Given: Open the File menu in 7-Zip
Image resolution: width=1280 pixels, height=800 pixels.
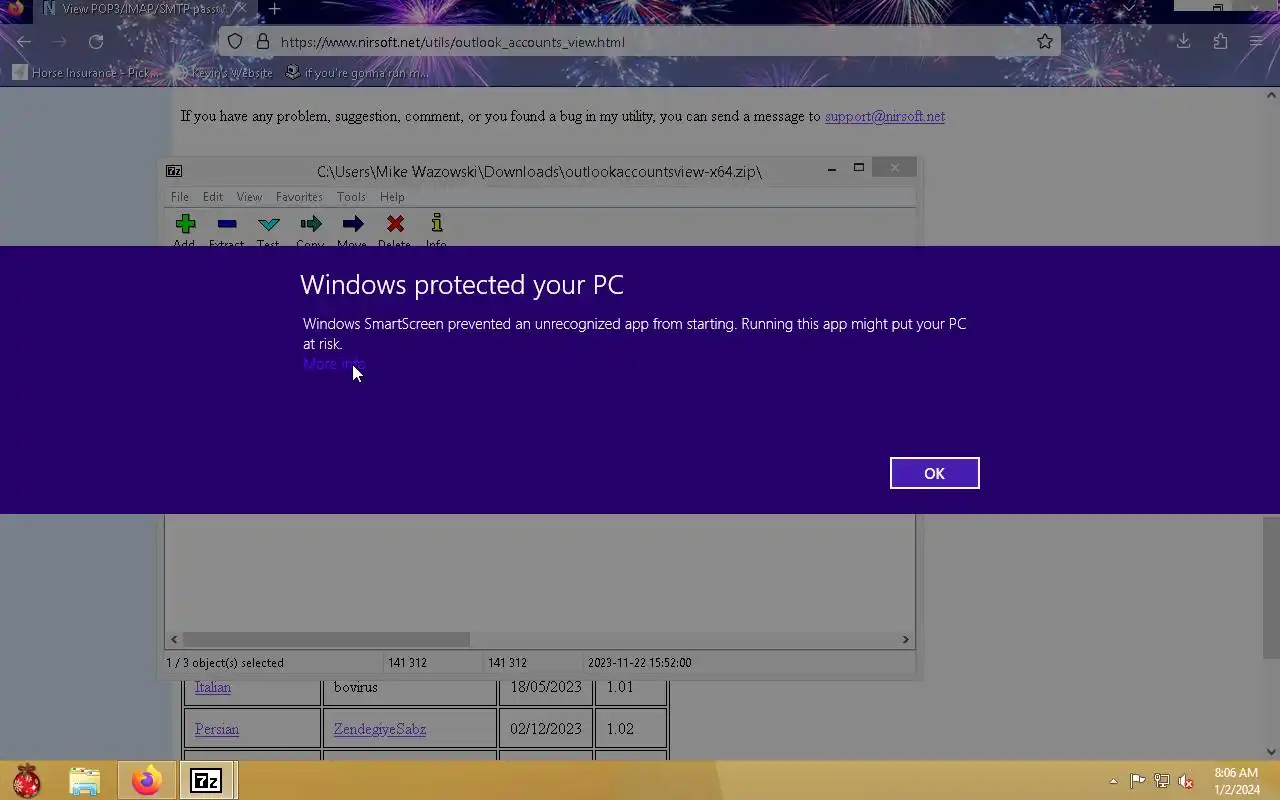Looking at the screenshot, I should tap(180, 197).
